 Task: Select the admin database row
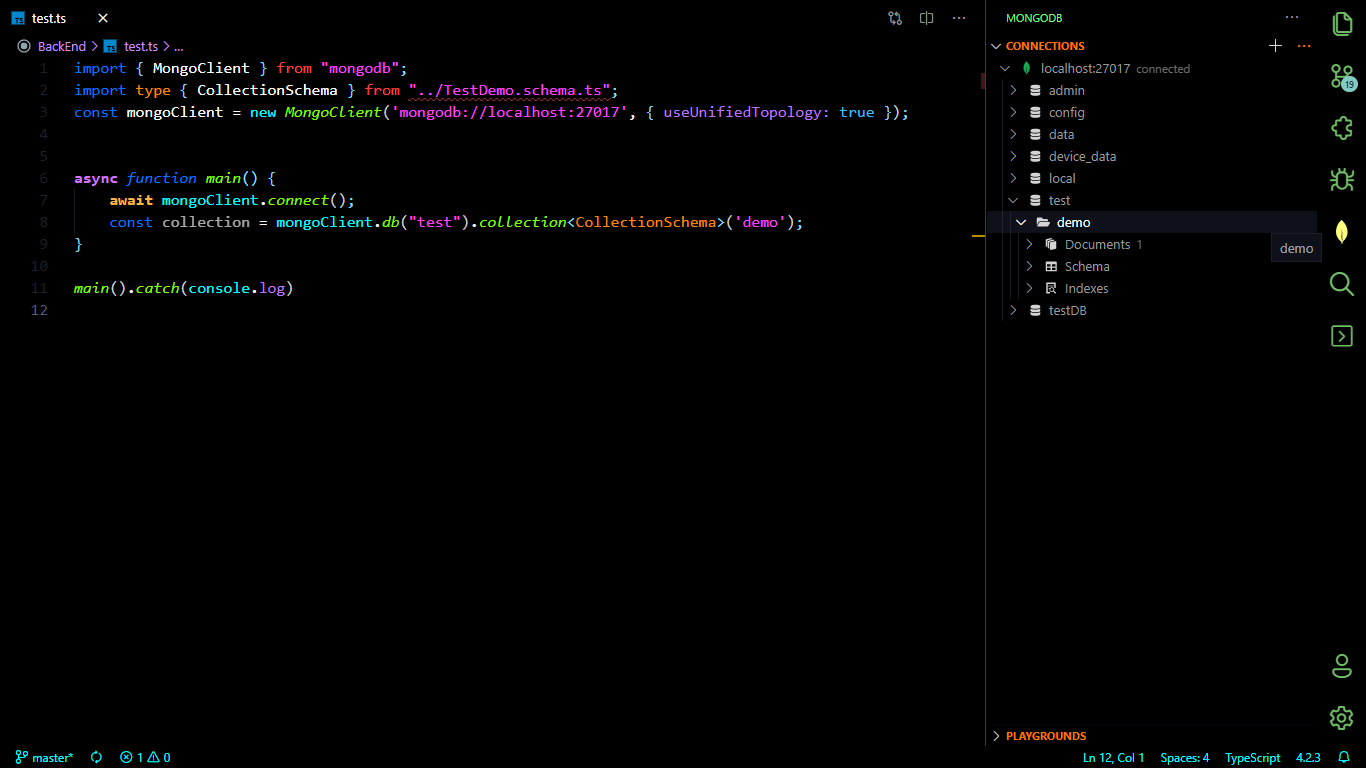click(x=1152, y=90)
